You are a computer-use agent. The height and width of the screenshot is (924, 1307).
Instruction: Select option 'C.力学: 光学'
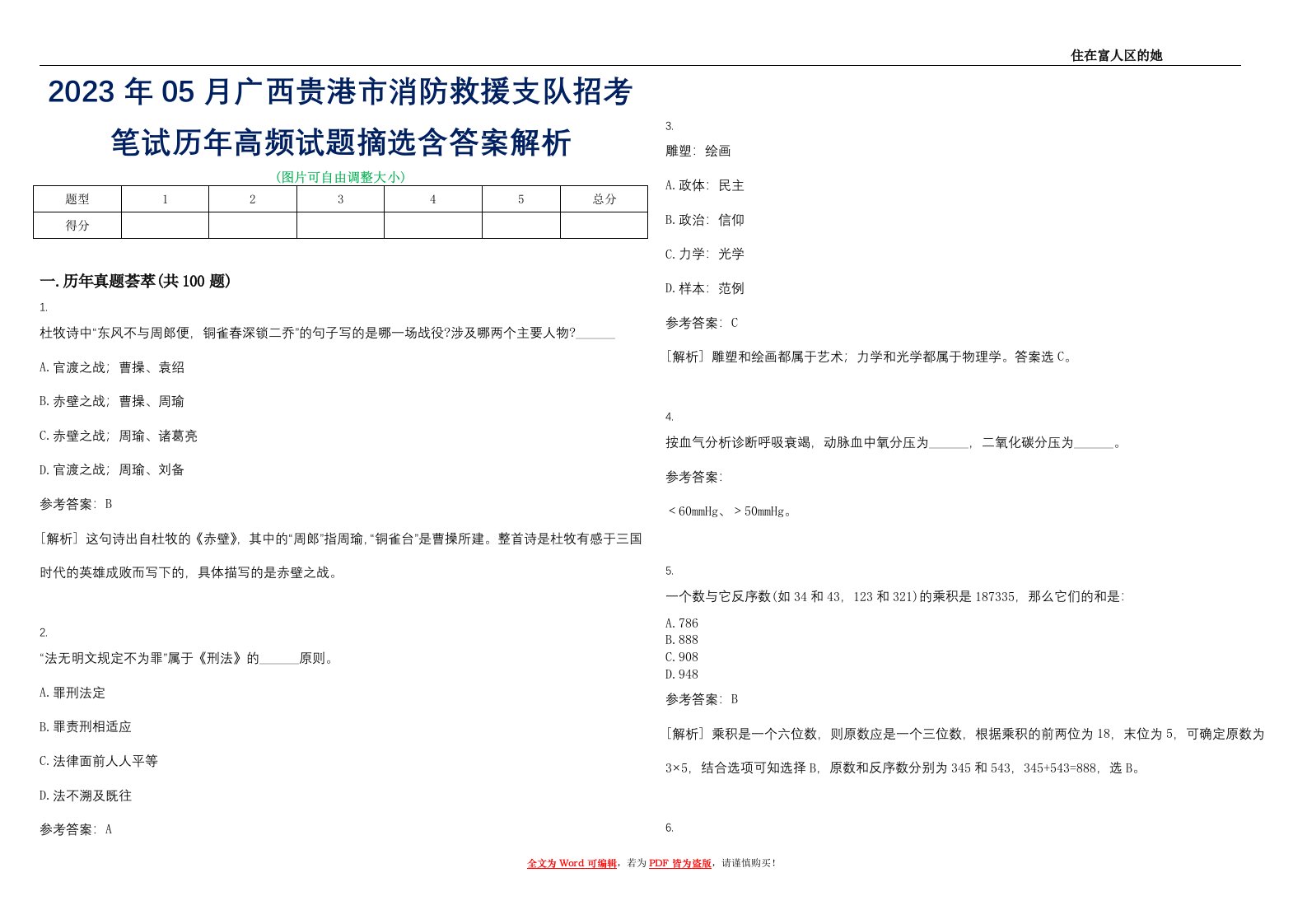pos(705,254)
